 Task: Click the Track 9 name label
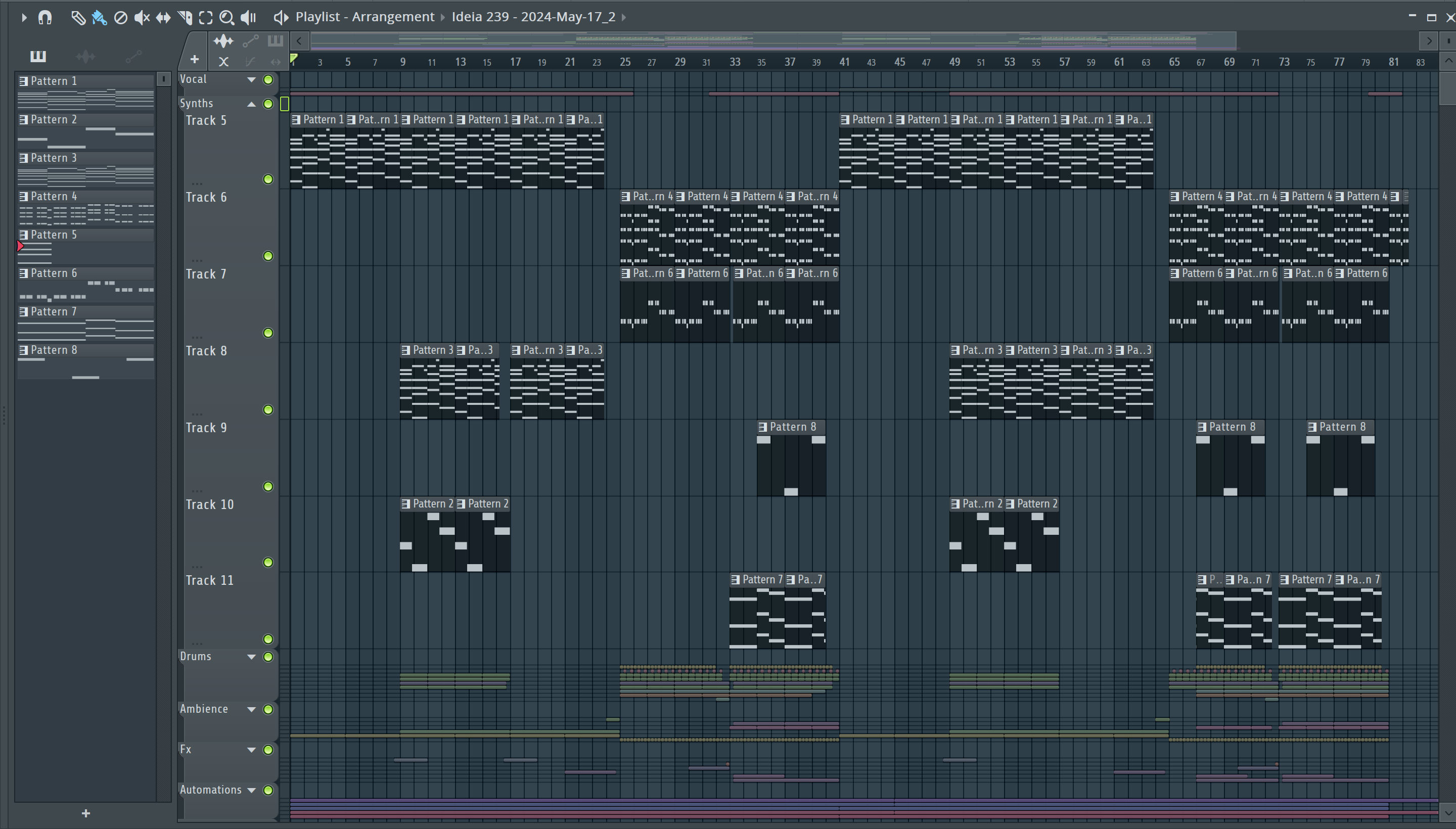tap(206, 428)
